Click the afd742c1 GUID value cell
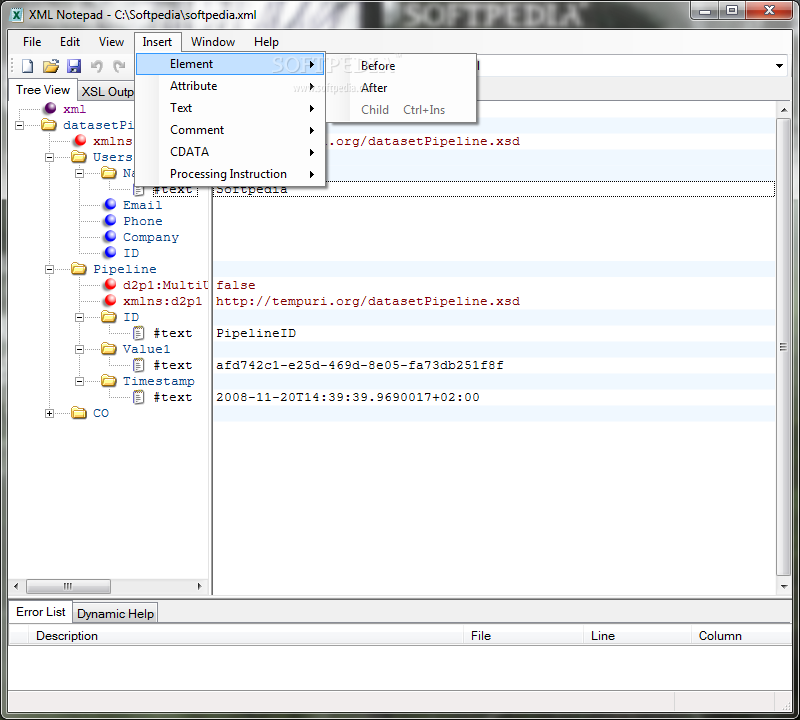This screenshot has height=720, width=800. [494, 365]
